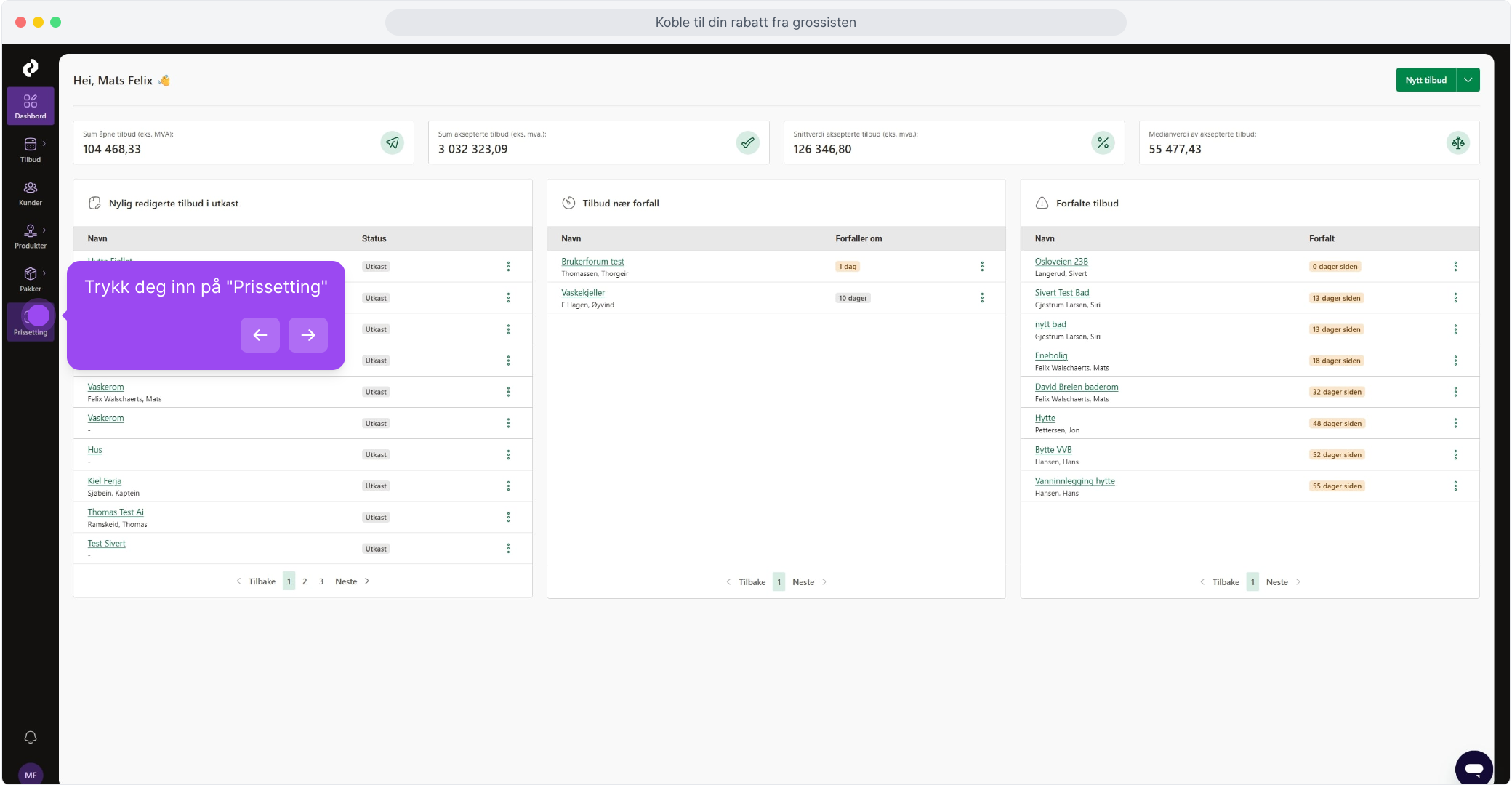The width and height of the screenshot is (1512, 785).
Task: Go to previous step in the tour tooltip
Action: pyautogui.click(x=260, y=335)
